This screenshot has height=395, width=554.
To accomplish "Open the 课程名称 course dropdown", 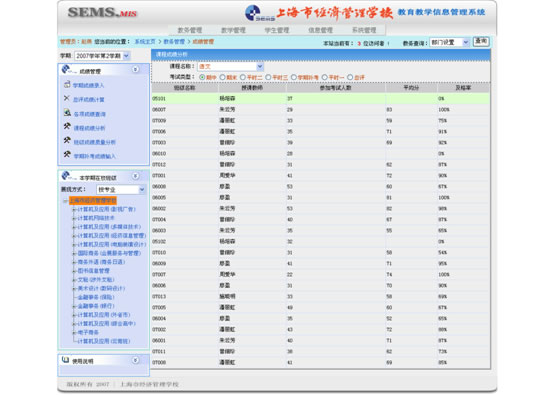I will [230, 66].
